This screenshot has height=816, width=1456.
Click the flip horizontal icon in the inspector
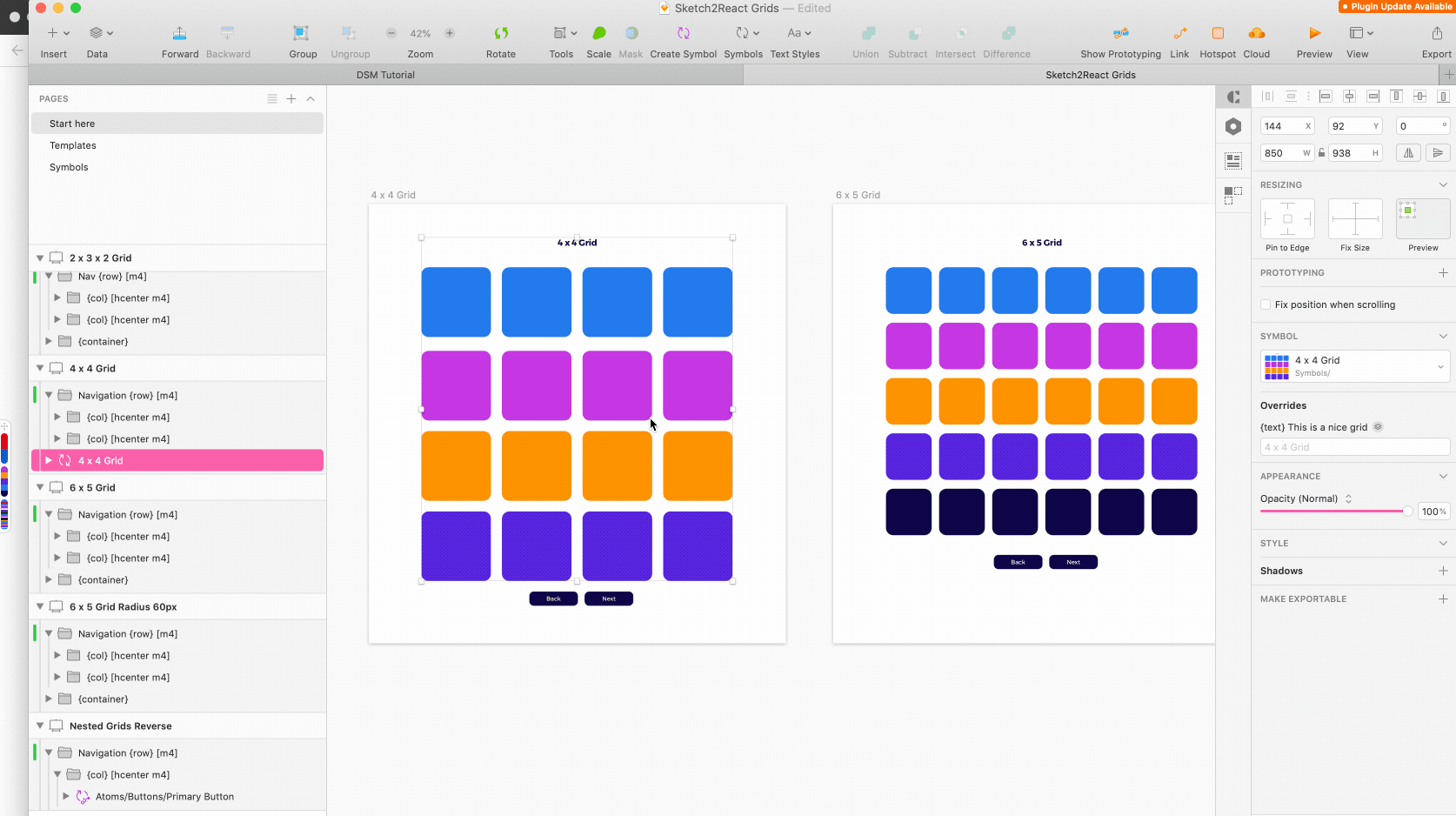point(1408,152)
